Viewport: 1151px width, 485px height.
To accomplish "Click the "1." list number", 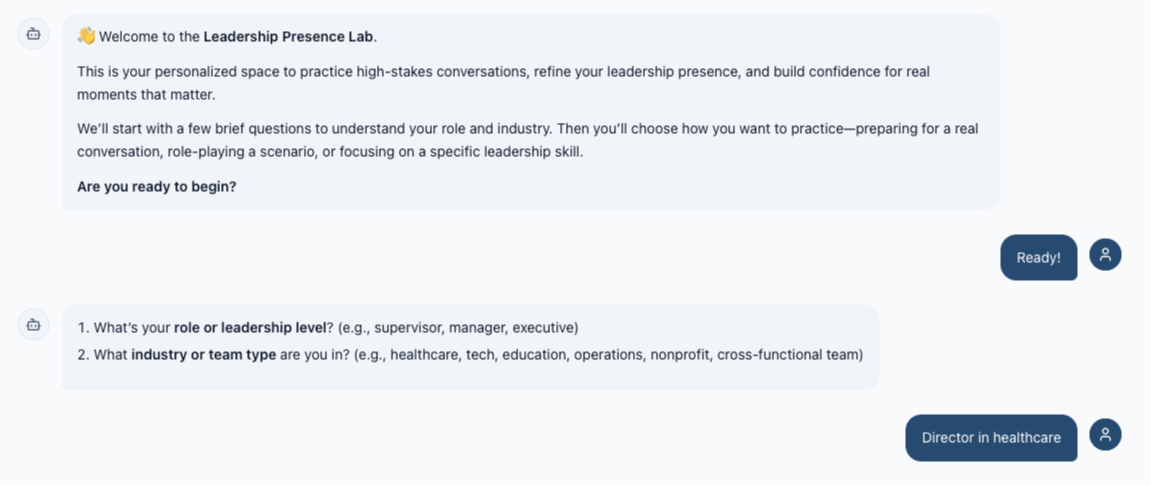I will click(83, 327).
